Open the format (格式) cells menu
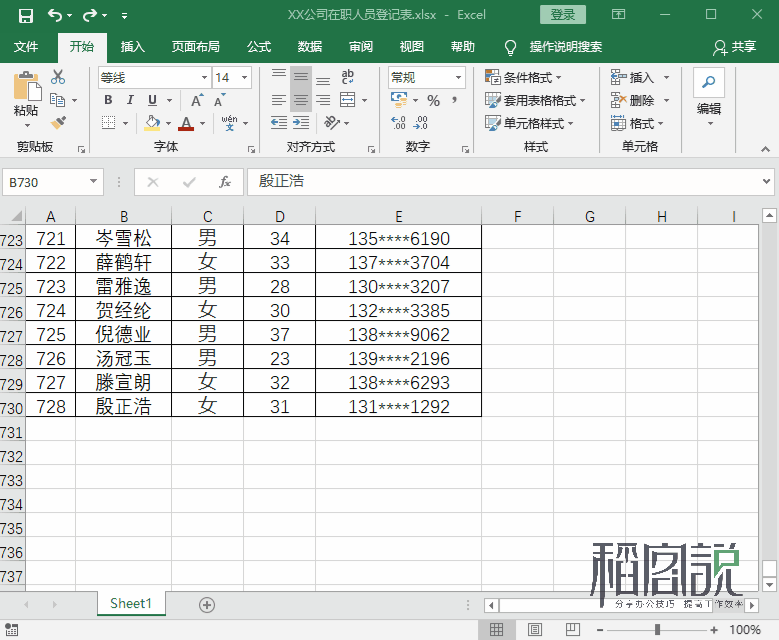 637,123
